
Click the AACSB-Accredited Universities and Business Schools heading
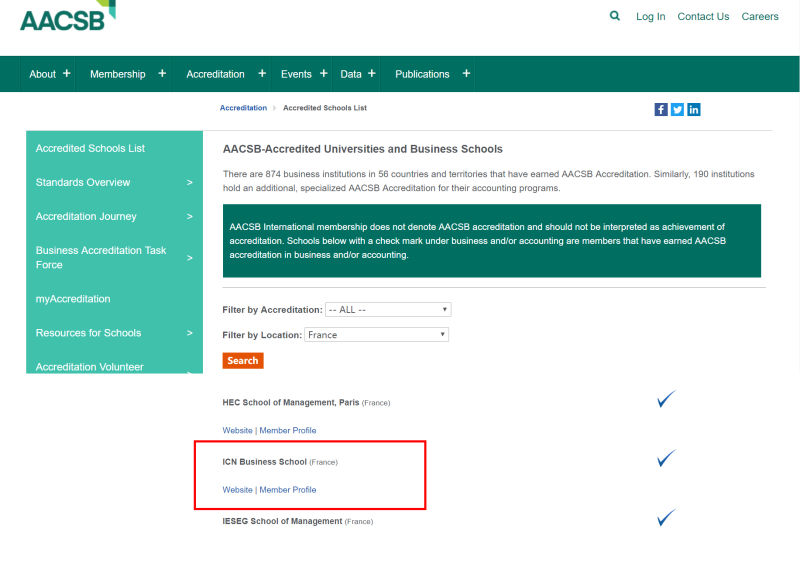[363, 149]
